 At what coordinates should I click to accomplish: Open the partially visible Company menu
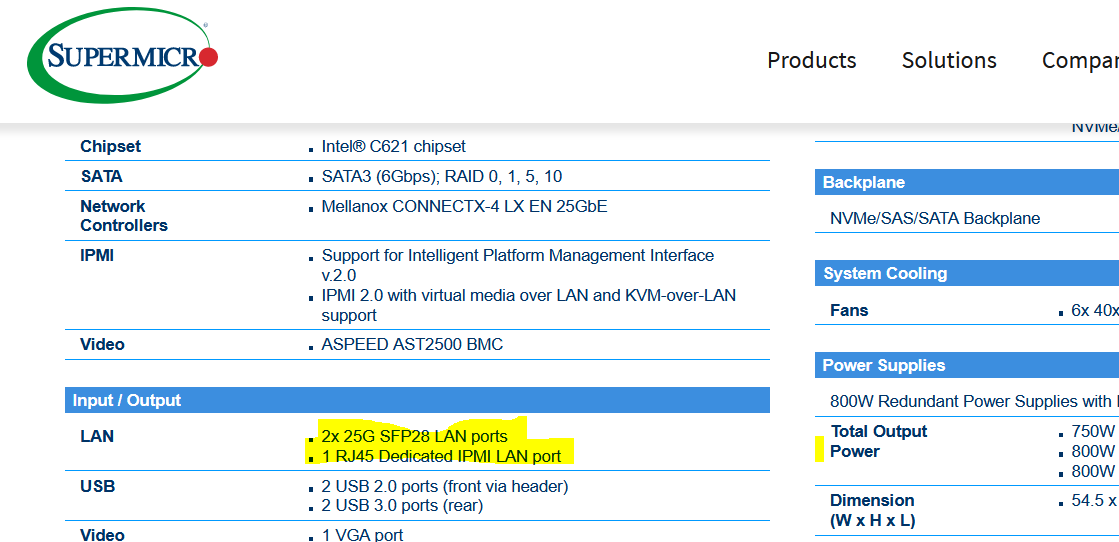1079,60
